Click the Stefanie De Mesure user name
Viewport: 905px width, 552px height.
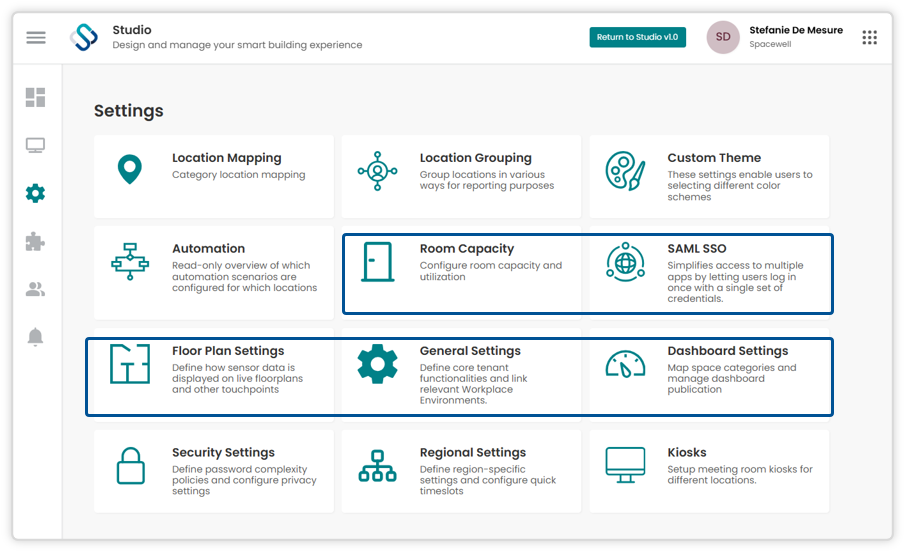(x=796, y=30)
